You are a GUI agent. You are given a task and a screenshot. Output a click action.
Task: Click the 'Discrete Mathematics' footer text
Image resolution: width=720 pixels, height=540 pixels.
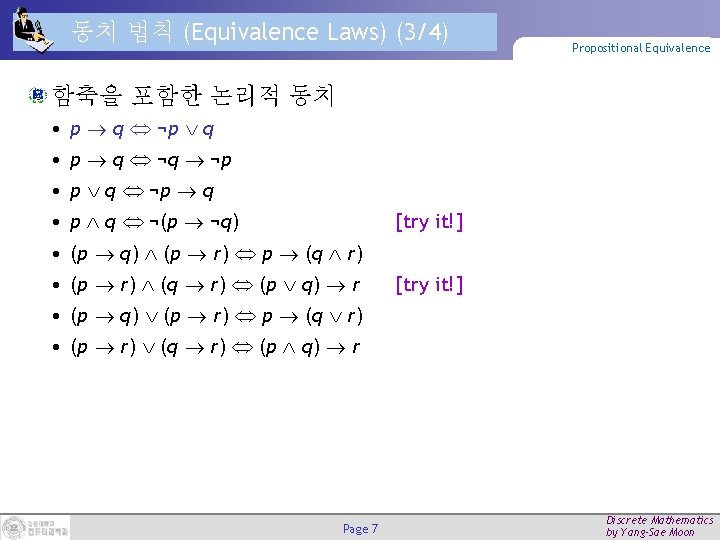click(x=660, y=520)
